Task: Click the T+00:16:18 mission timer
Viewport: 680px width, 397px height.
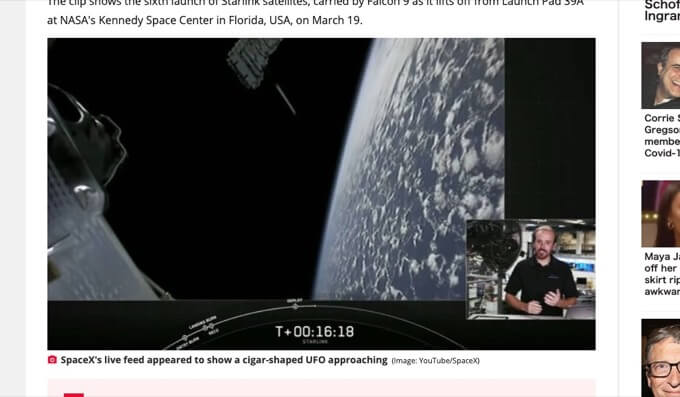Action: pos(314,332)
